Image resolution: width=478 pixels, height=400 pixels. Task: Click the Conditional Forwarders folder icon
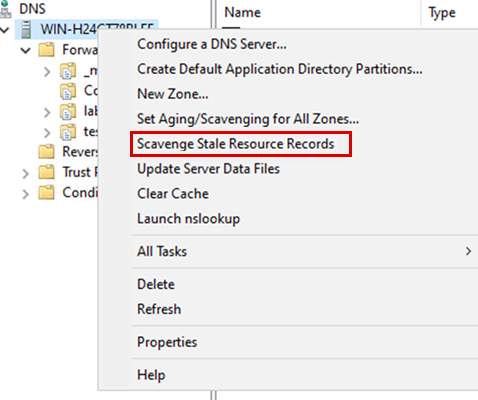(46, 193)
